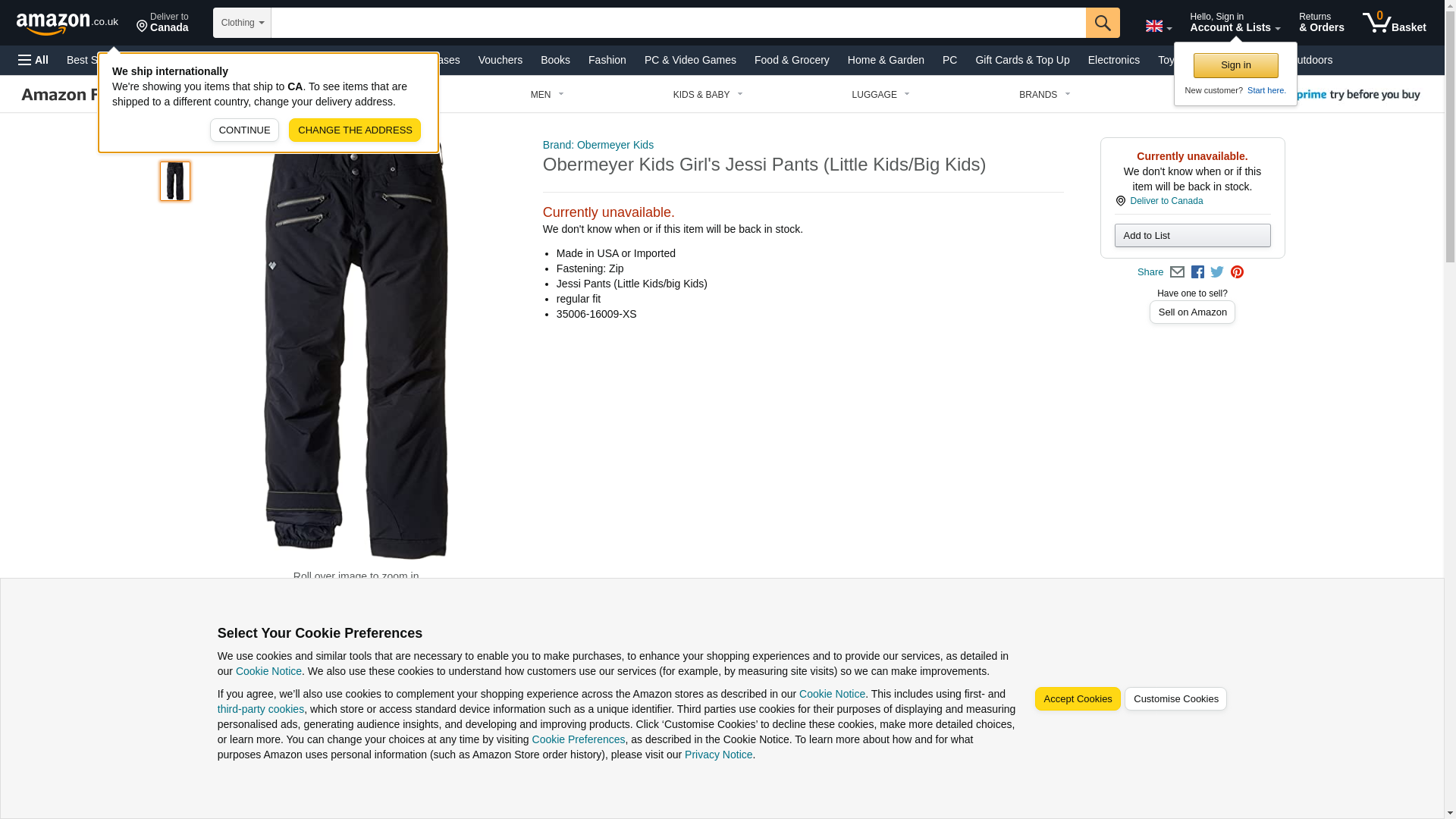
Task: Click the Amazon.co.uk logo
Action: pyautogui.click(x=67, y=23)
